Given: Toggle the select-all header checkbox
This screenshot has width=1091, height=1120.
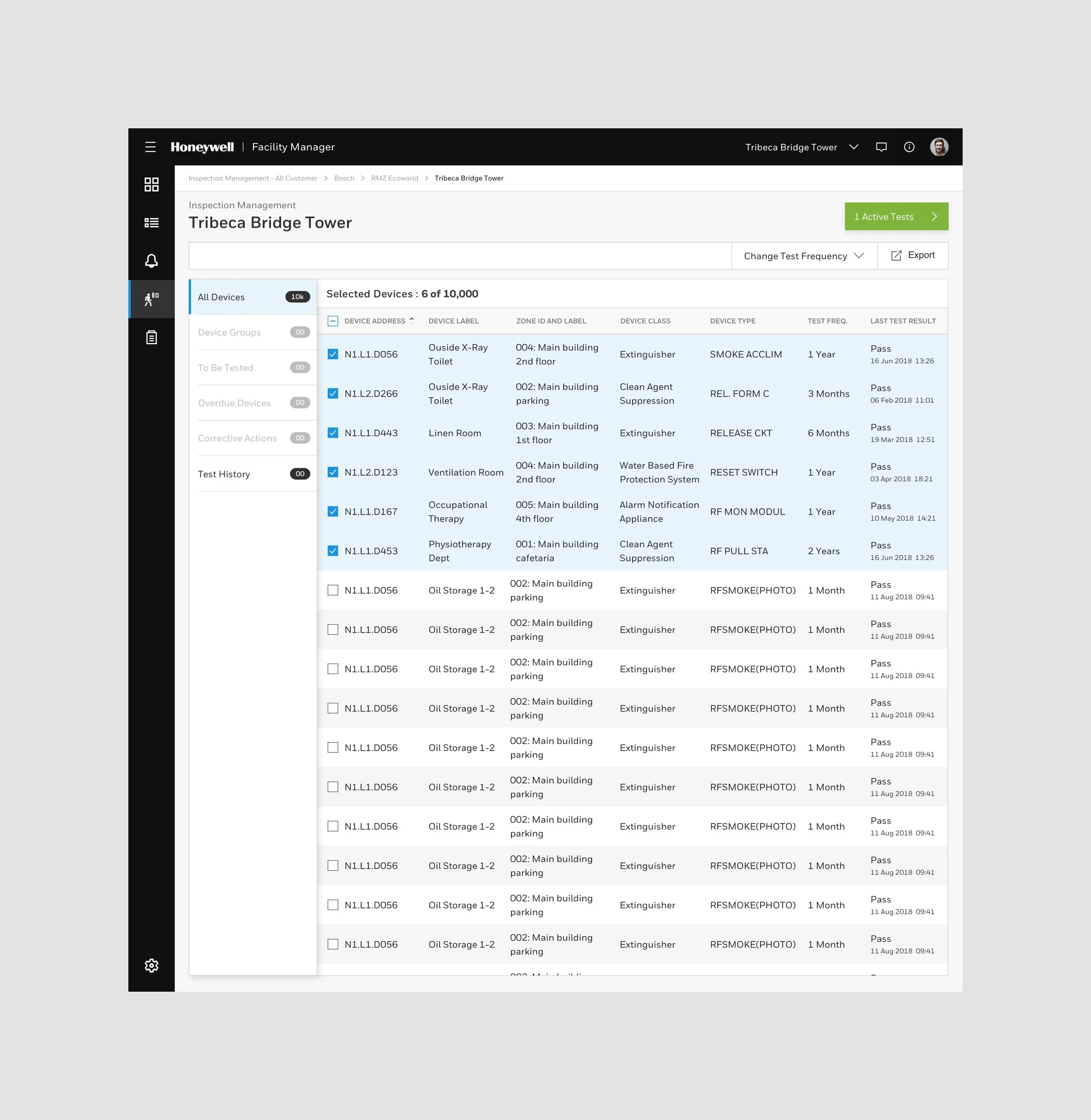Looking at the screenshot, I should coord(333,321).
